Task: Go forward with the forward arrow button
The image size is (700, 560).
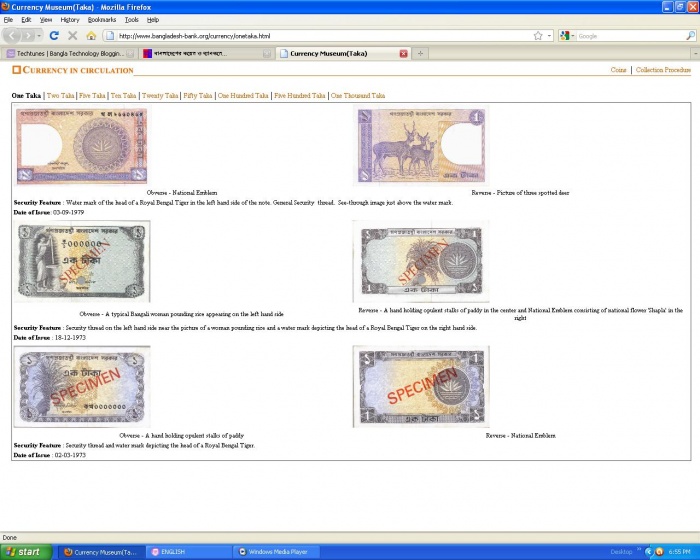Action: [x=28, y=35]
